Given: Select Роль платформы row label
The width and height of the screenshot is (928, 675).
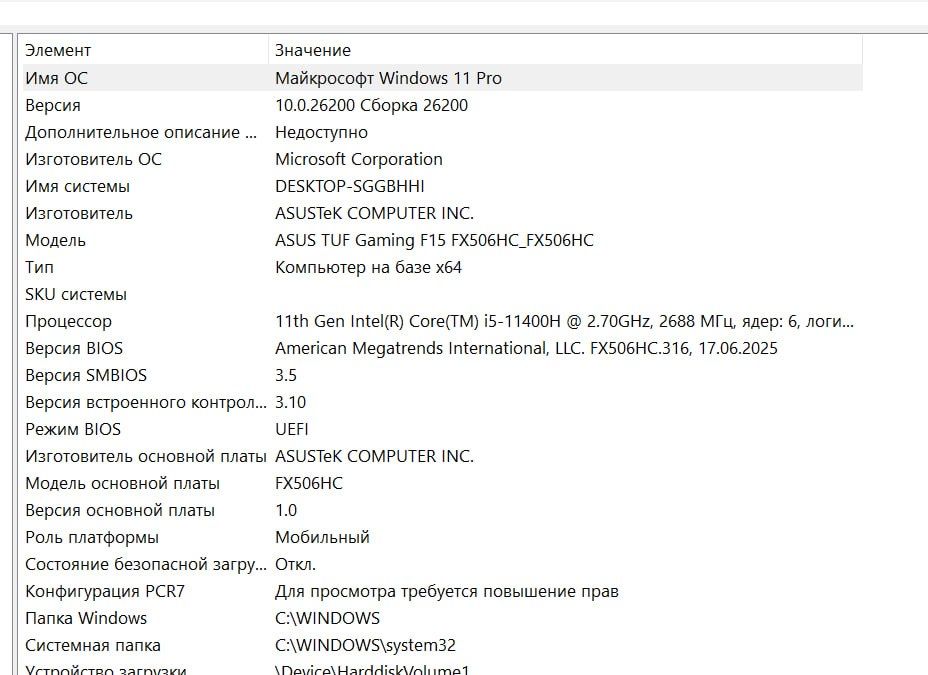Looking at the screenshot, I should coord(92,538).
